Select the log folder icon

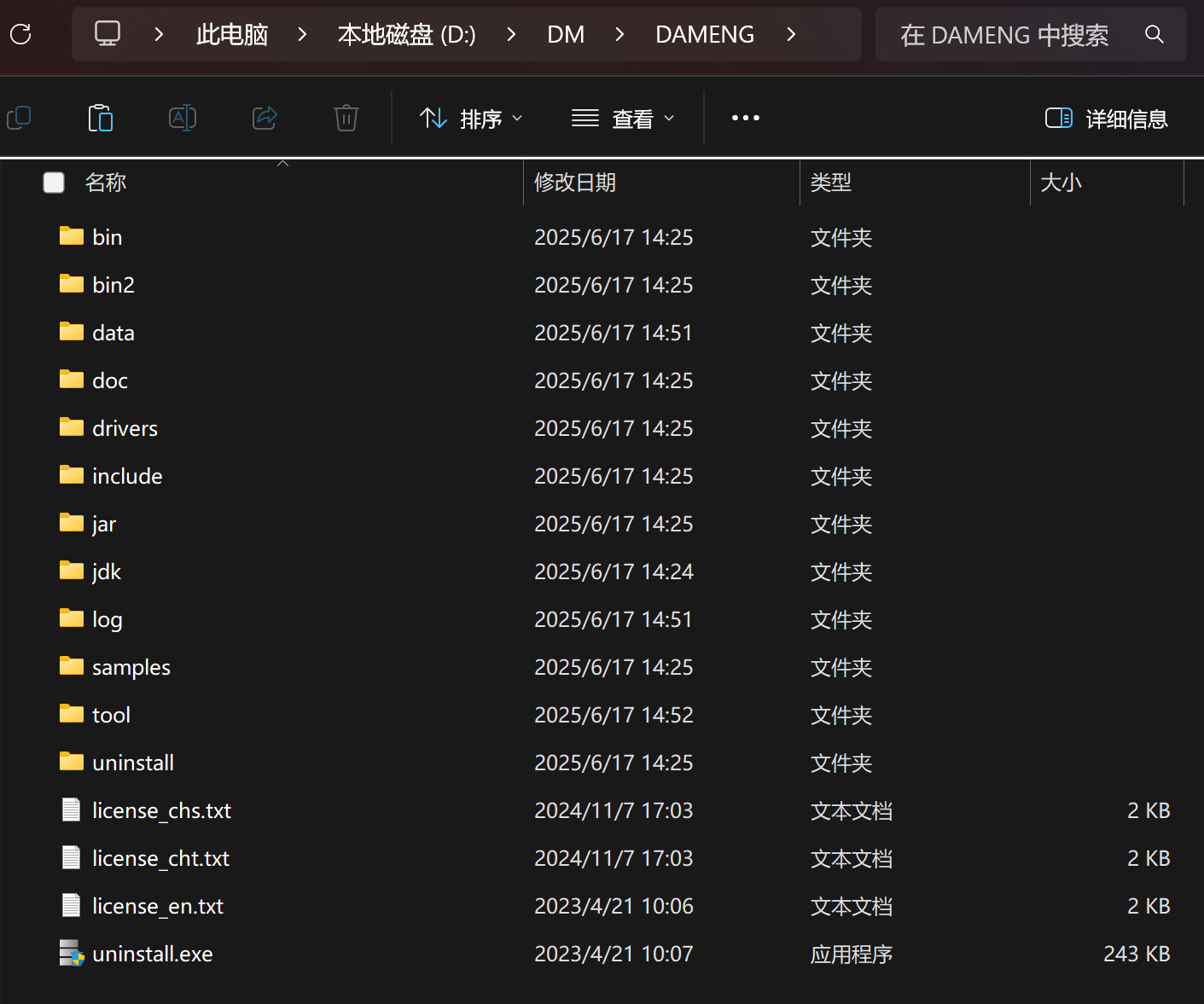click(x=72, y=618)
